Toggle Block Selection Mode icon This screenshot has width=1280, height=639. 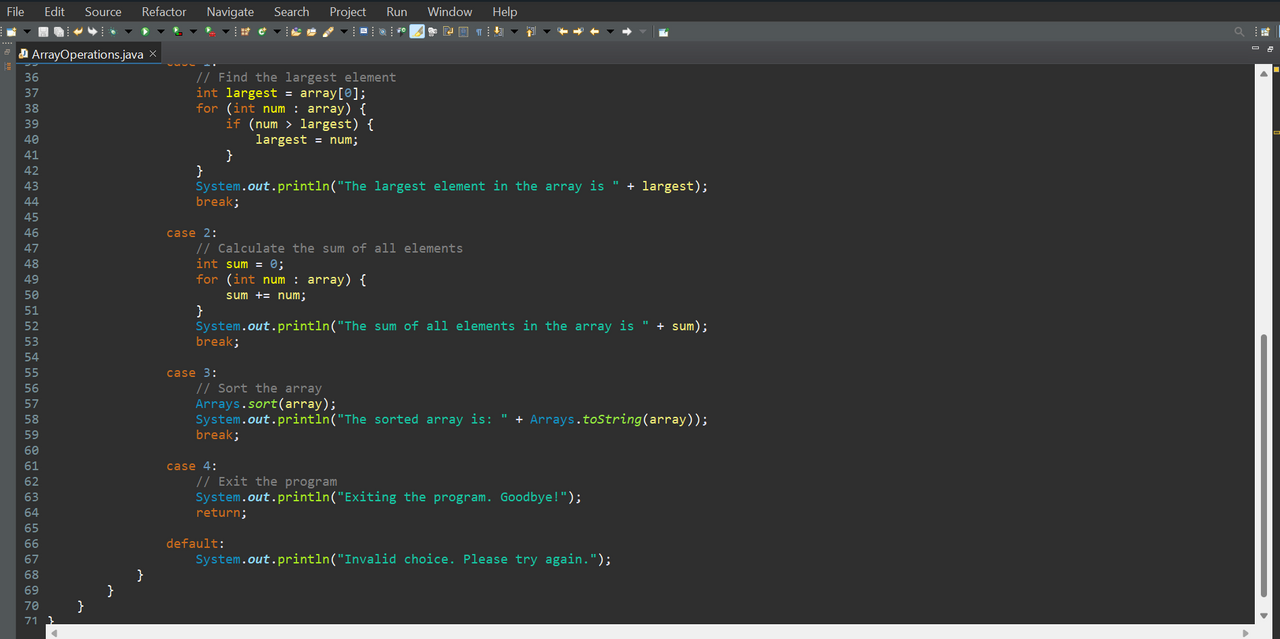[x=462, y=32]
